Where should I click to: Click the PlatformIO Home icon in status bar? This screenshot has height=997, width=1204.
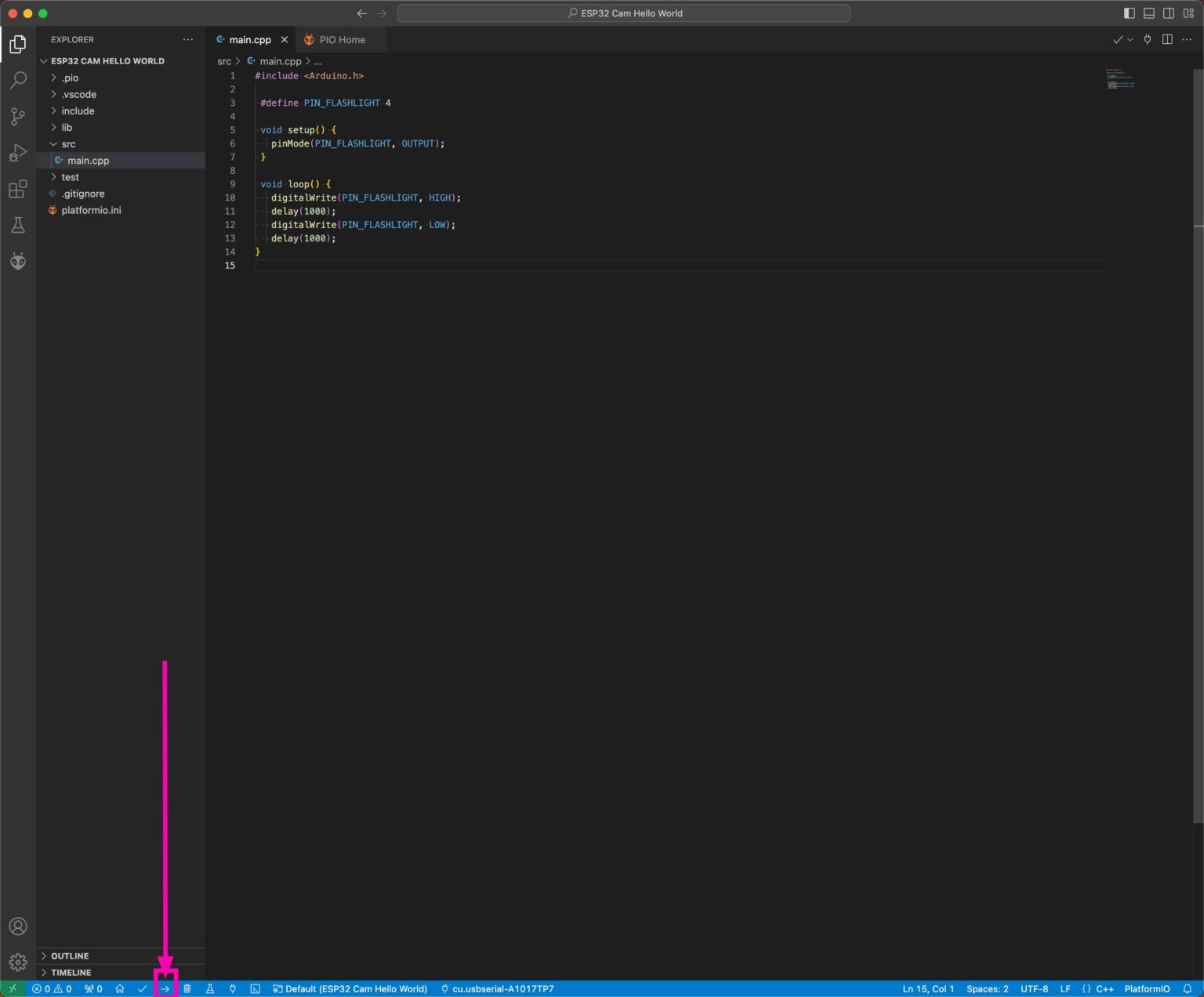click(120, 989)
